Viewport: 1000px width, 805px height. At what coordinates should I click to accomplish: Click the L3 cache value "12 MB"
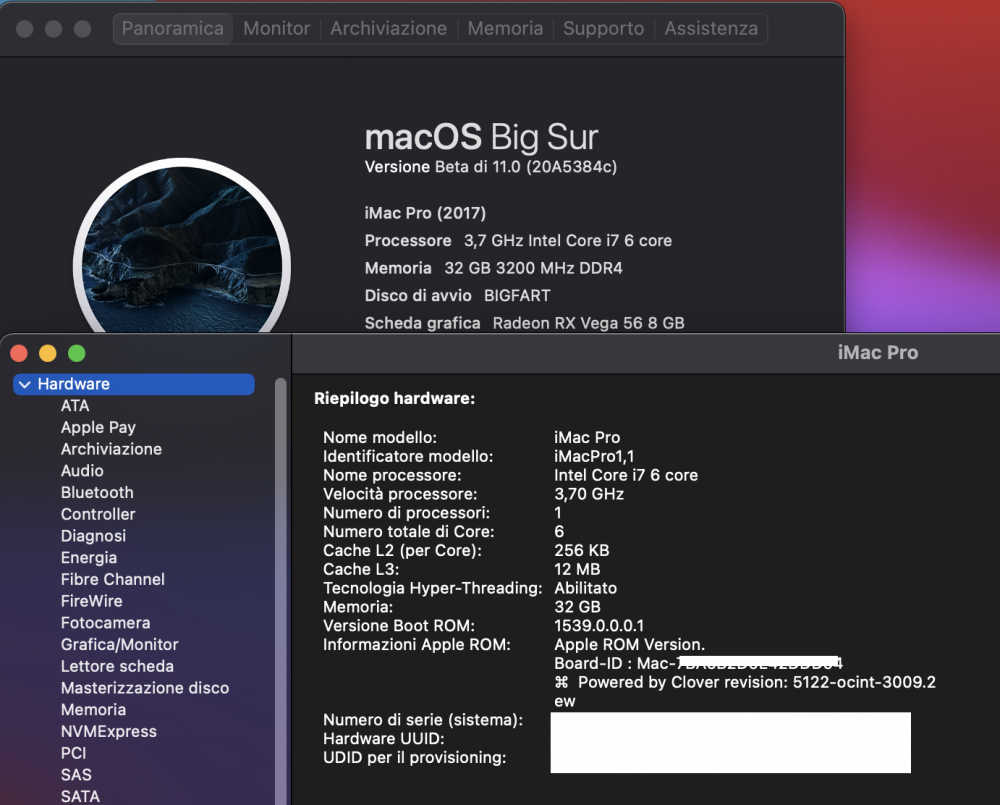click(x=577, y=569)
